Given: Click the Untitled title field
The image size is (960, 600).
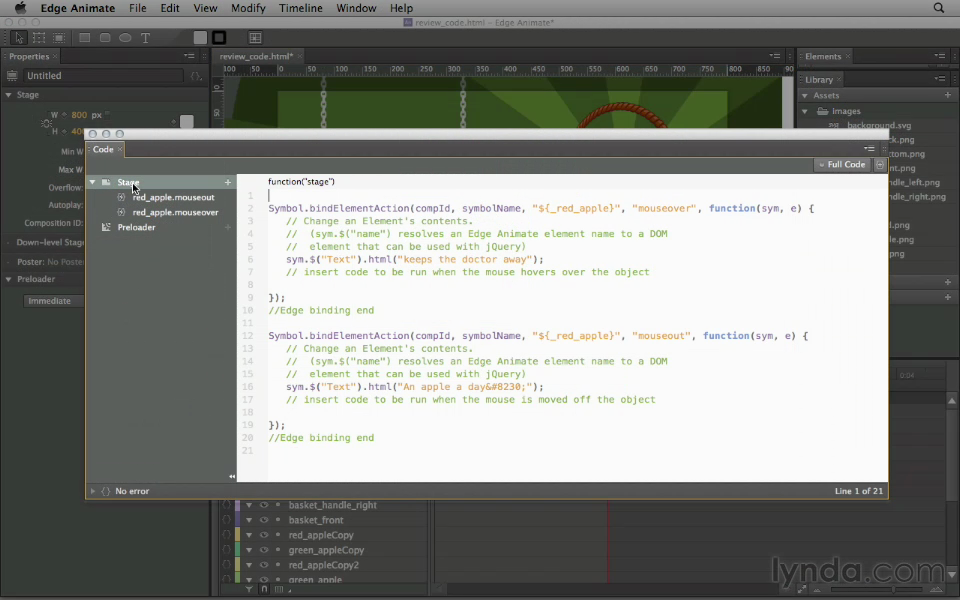Looking at the screenshot, I should pos(103,76).
